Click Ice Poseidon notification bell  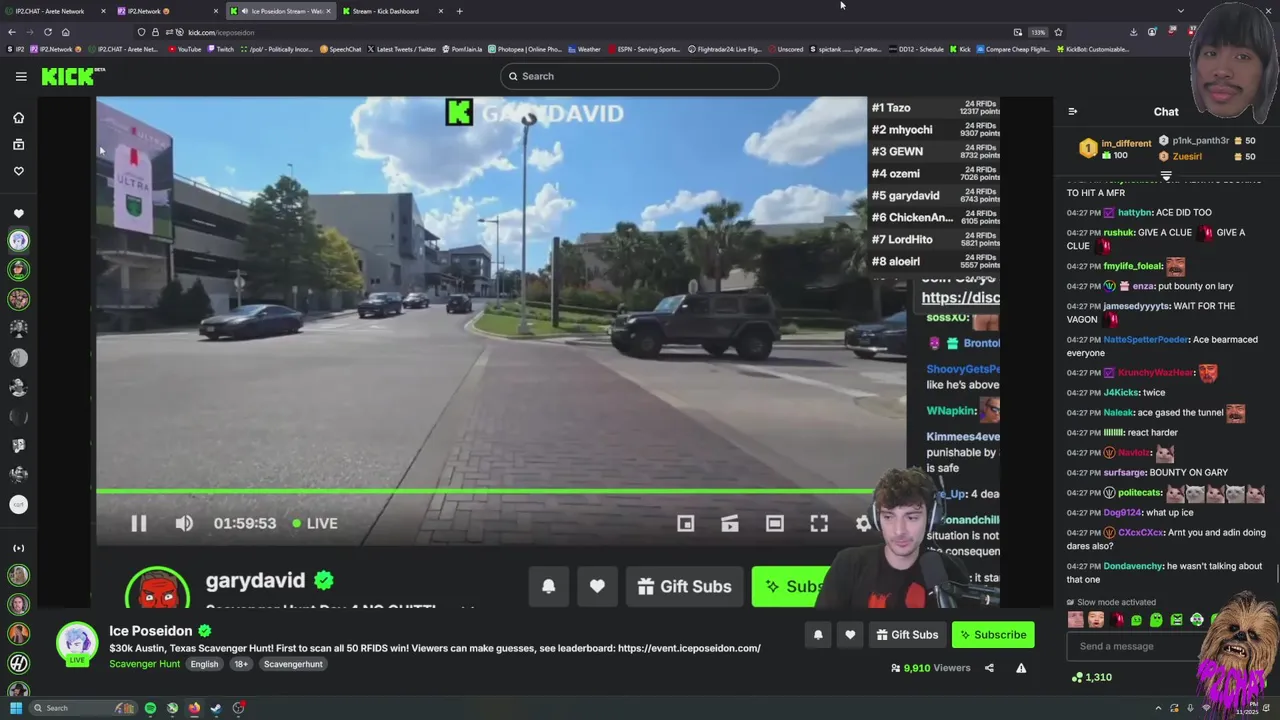(x=818, y=635)
